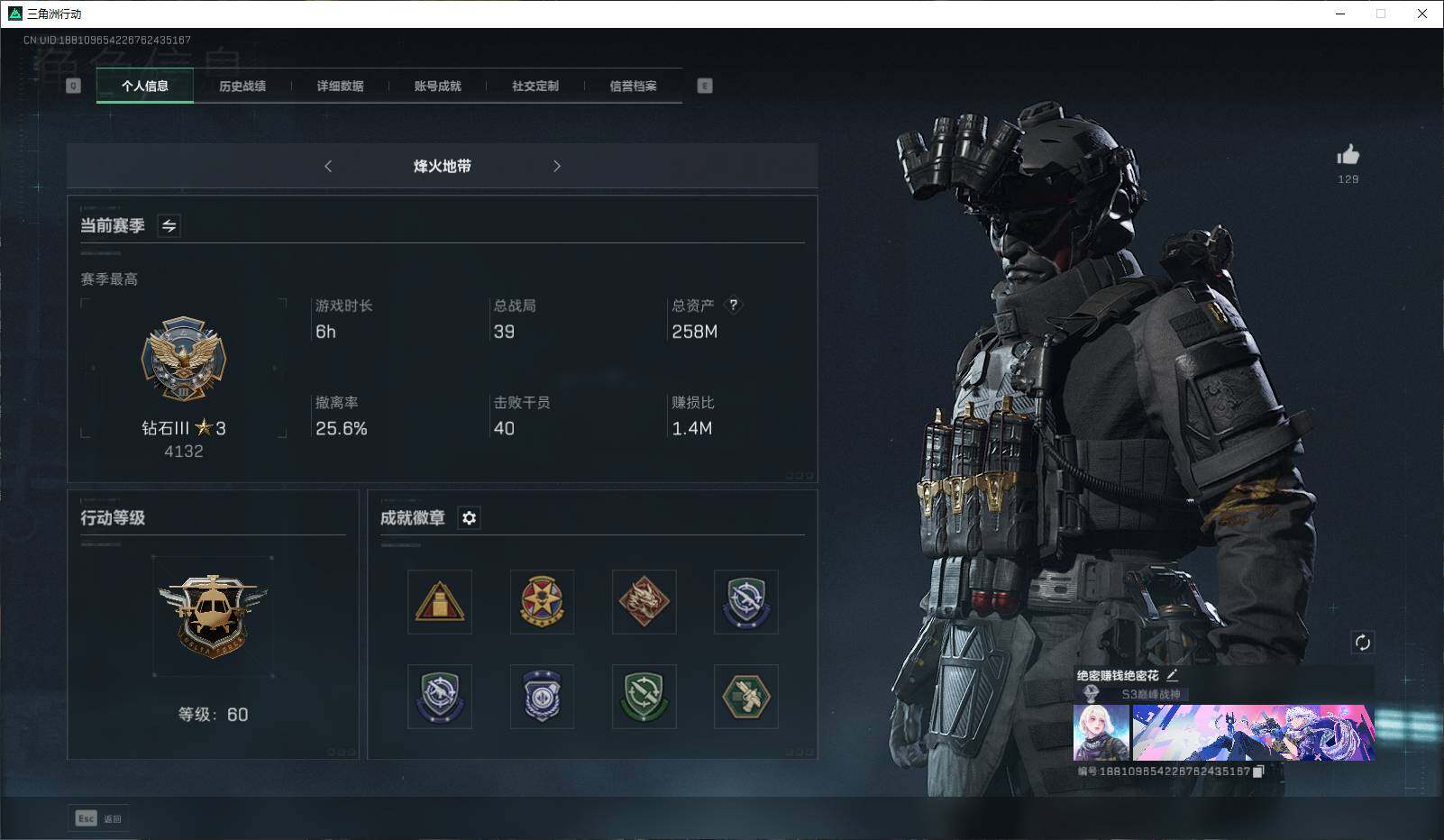Image resolution: width=1444 pixels, height=840 pixels.
Task: Click the 烽火地带 mode title
Action: (x=443, y=166)
